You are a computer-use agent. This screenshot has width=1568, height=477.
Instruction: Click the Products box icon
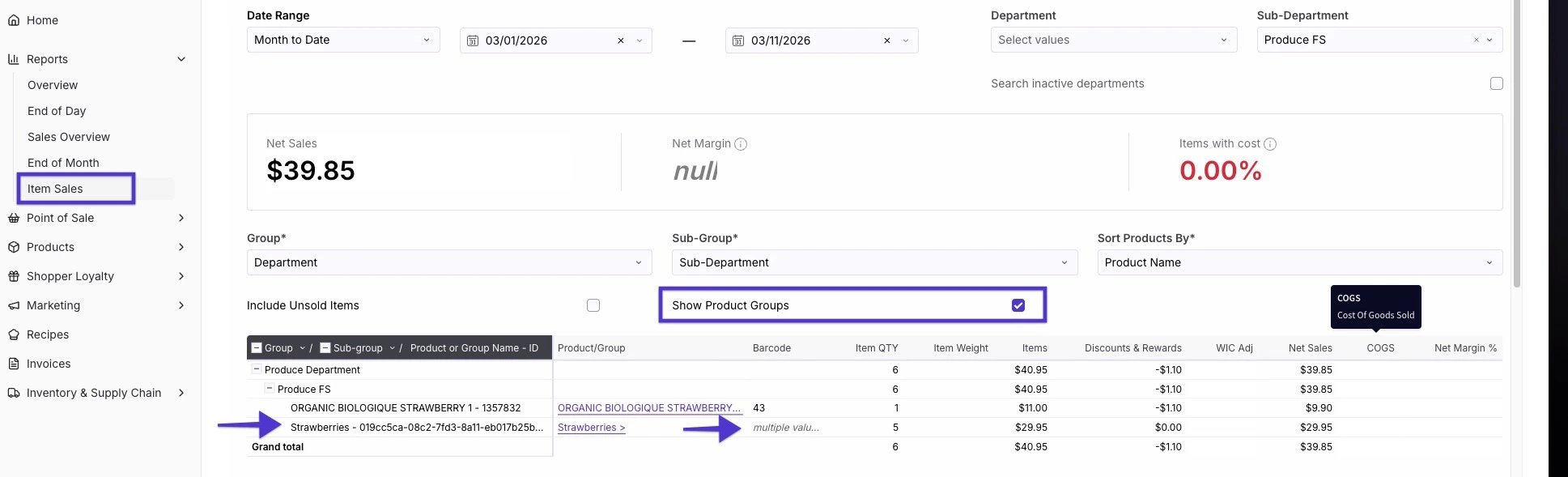(x=14, y=247)
